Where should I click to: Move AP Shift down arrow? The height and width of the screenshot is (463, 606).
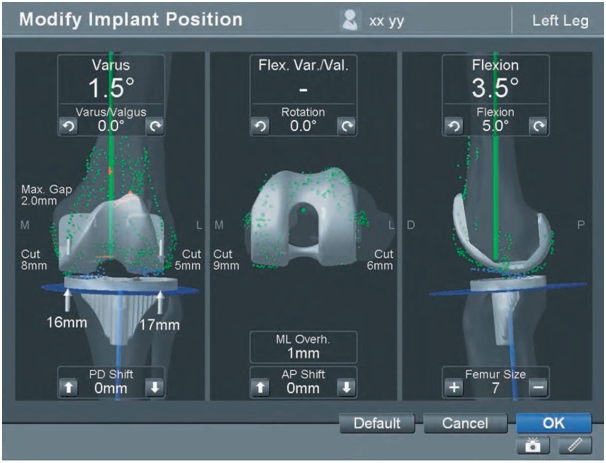[345, 387]
